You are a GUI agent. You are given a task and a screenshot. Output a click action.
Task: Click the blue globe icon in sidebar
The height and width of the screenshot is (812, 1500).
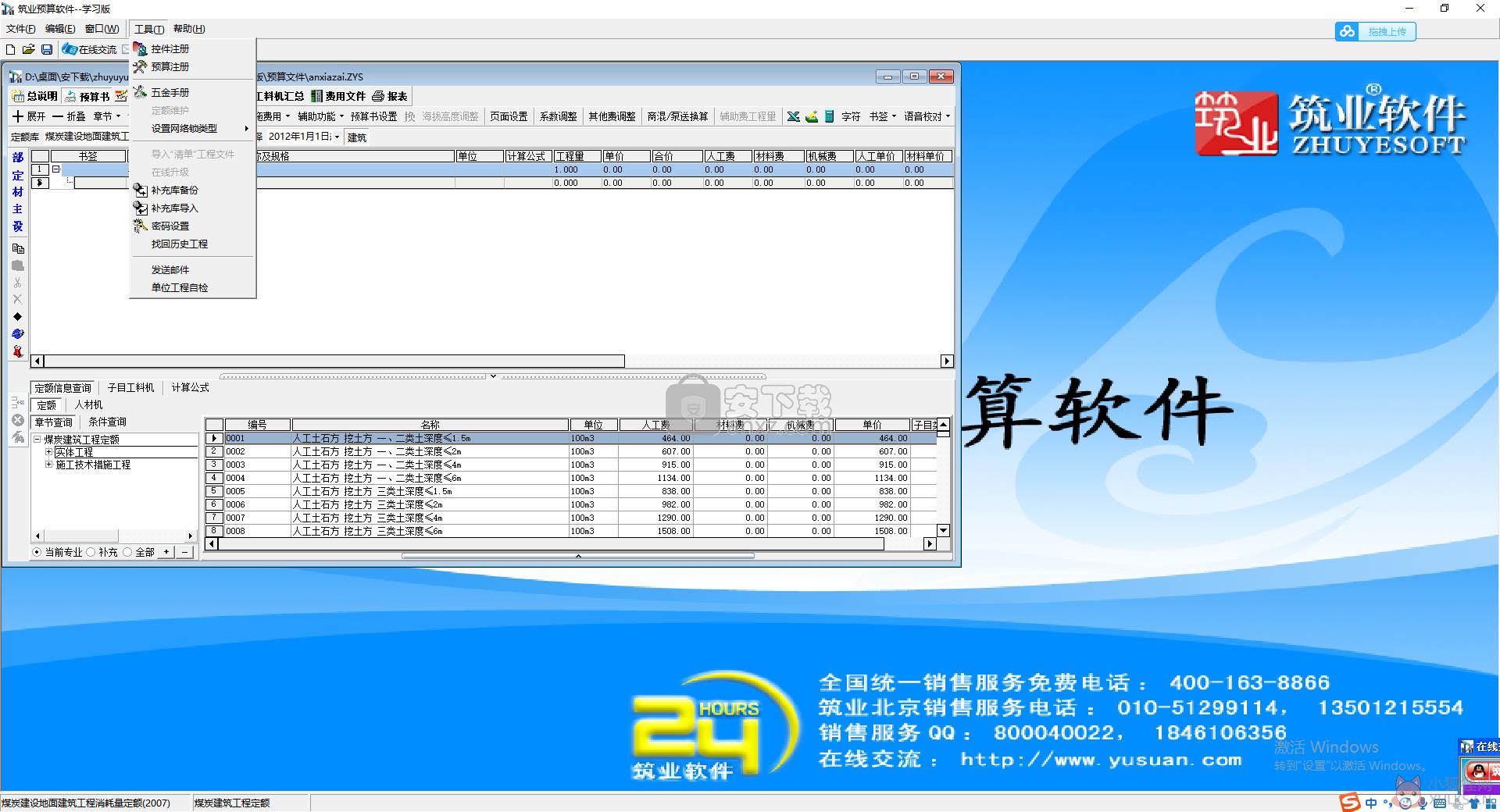pos(18,333)
